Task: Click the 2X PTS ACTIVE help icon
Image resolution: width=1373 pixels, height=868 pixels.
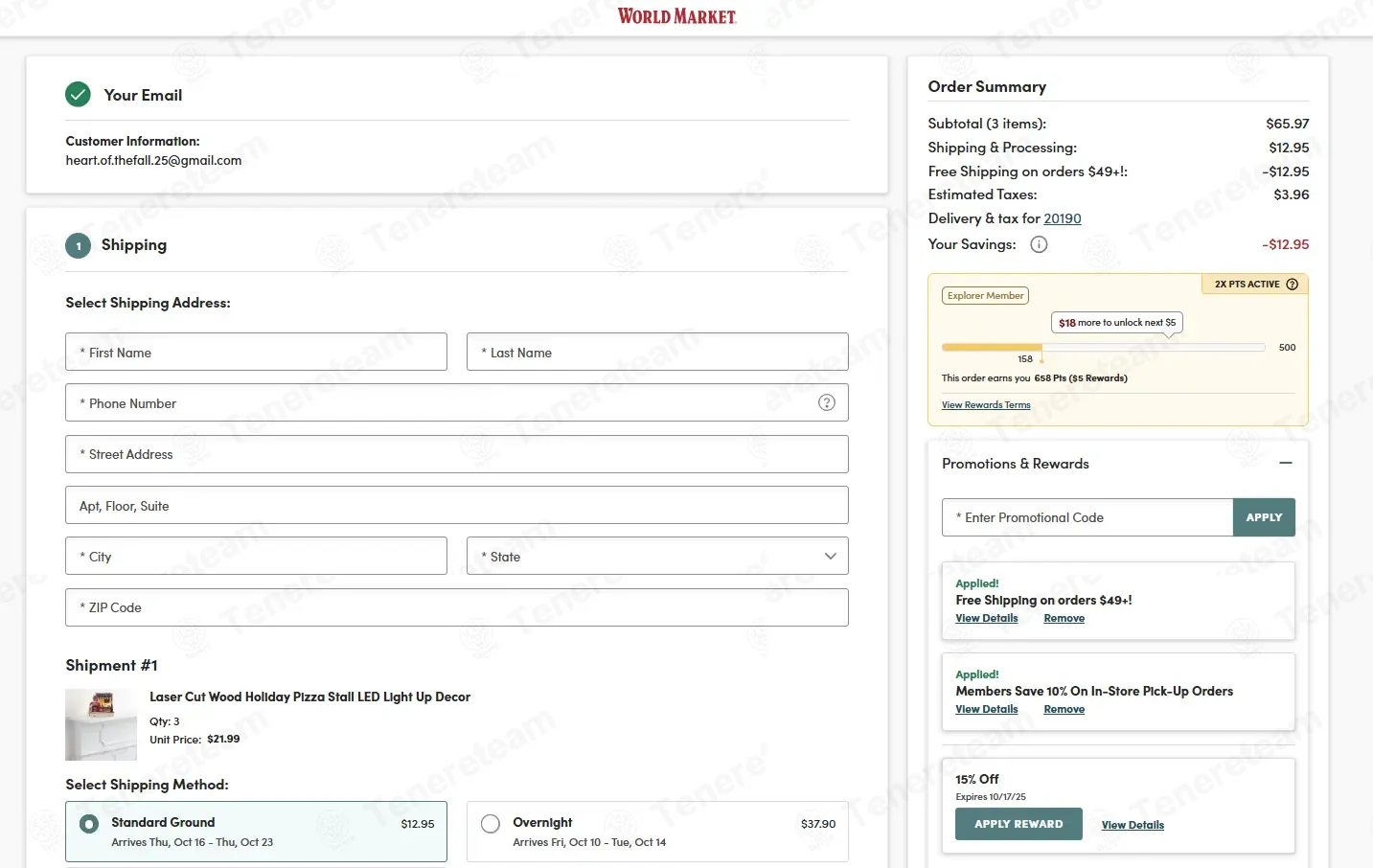Action: 1292,285
